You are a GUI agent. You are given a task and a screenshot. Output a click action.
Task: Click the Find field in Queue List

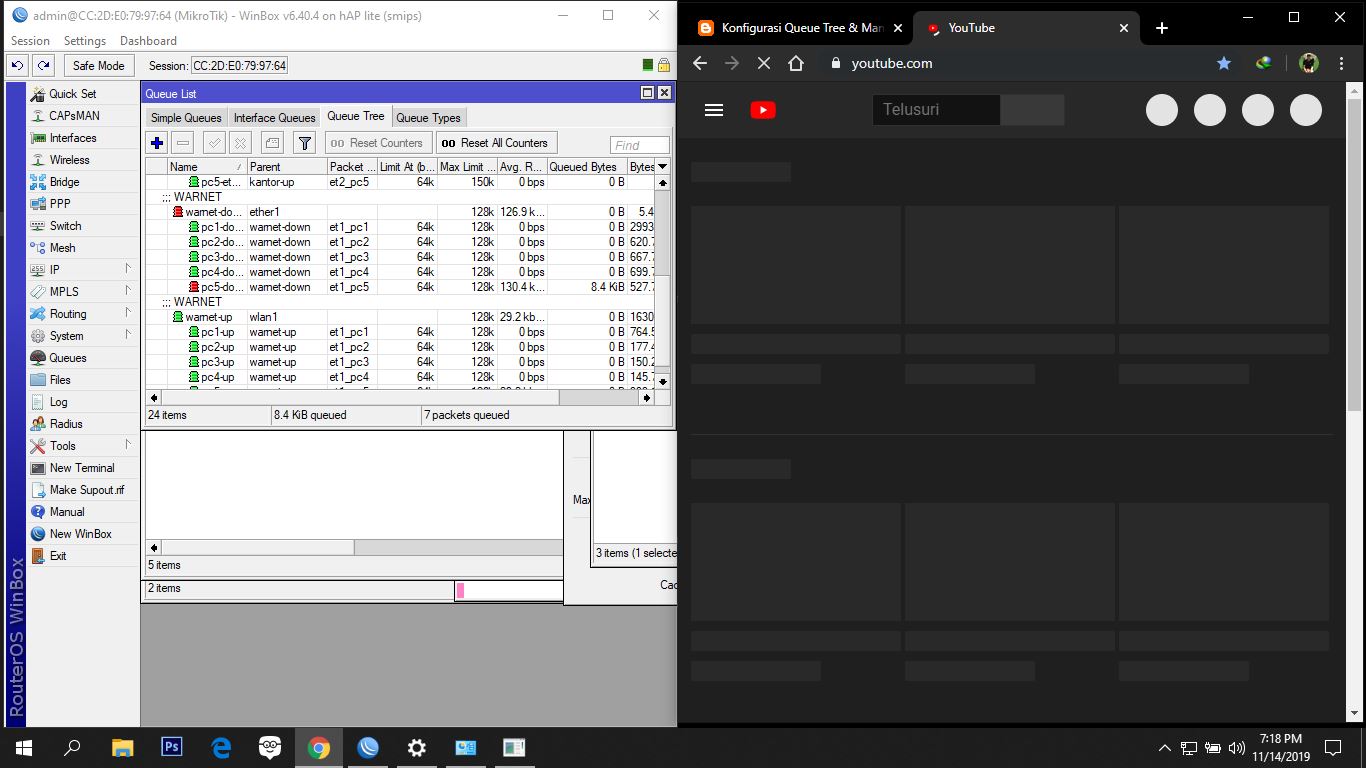[640, 145]
